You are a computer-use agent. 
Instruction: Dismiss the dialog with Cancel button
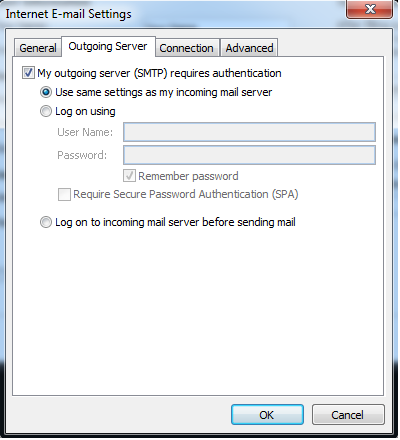point(348,415)
